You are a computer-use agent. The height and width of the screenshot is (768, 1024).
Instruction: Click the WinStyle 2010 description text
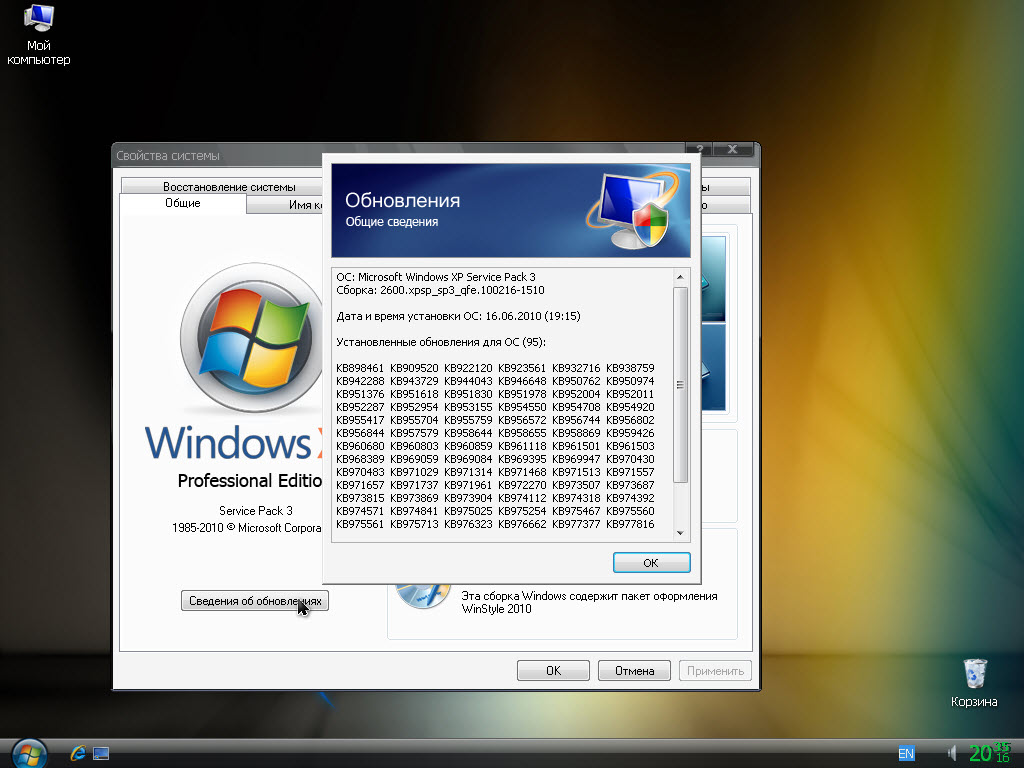click(589, 602)
